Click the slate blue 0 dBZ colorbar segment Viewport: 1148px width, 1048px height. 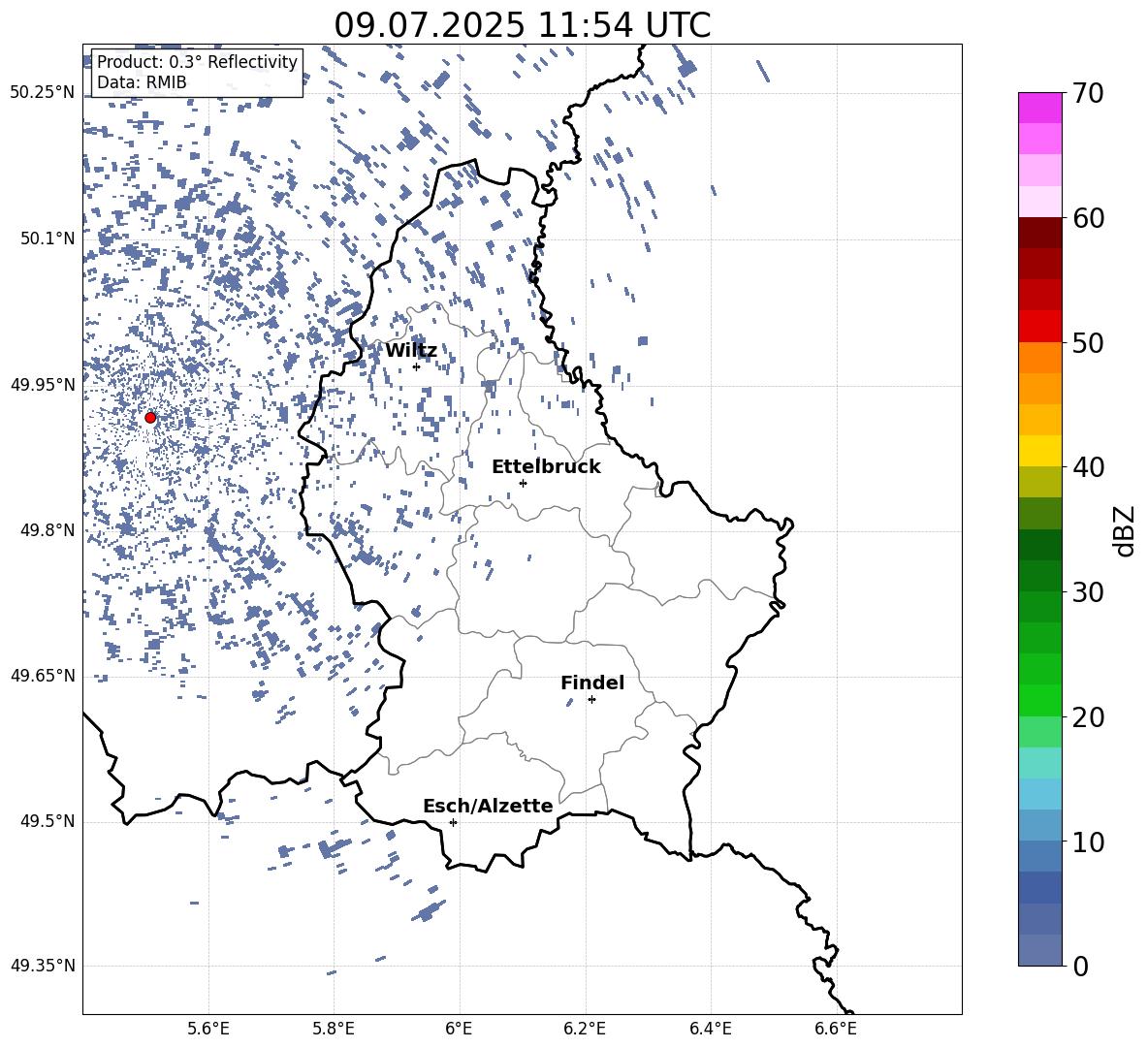pyautogui.click(x=1039, y=950)
